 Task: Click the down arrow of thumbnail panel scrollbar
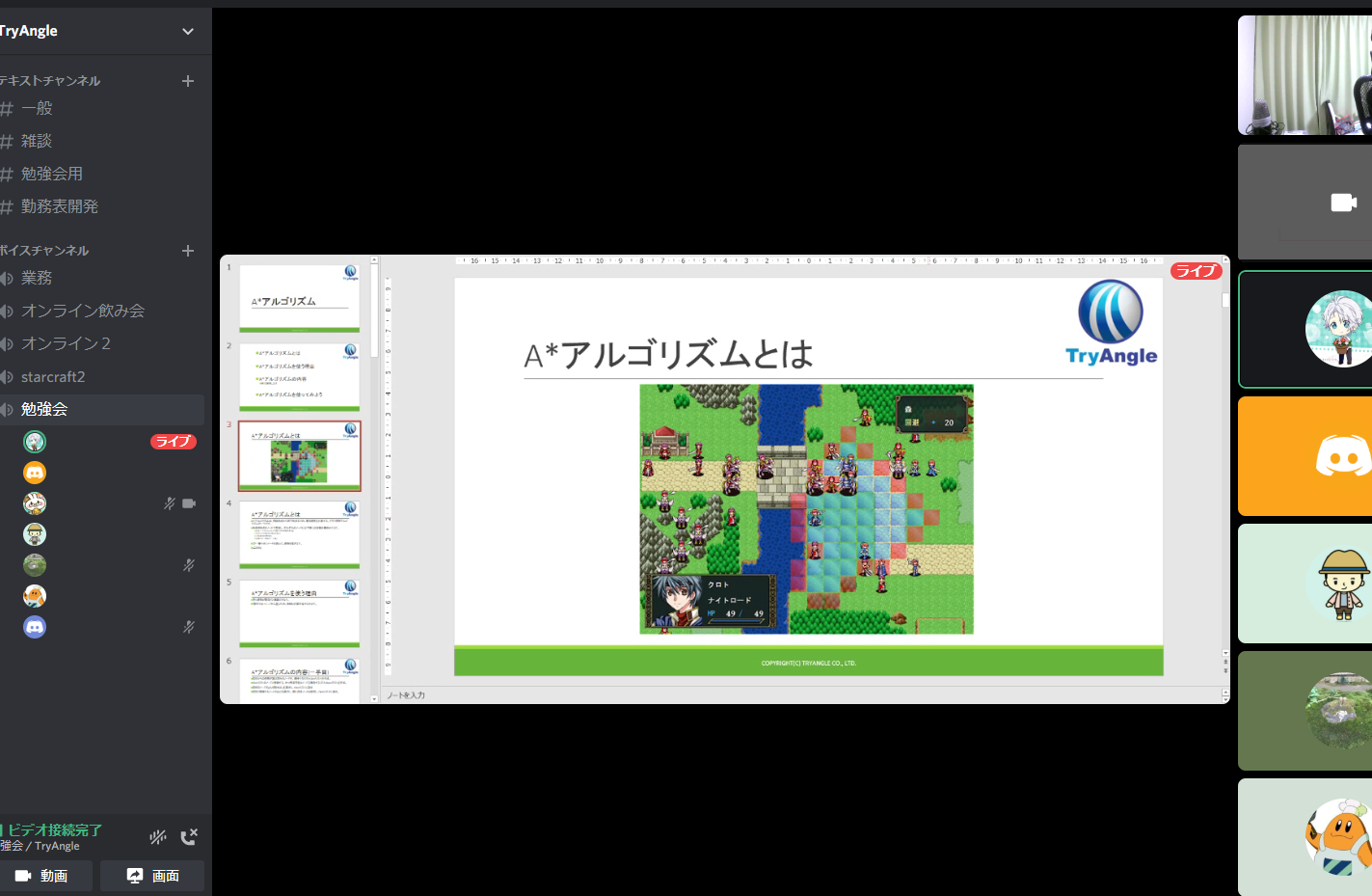[374, 698]
